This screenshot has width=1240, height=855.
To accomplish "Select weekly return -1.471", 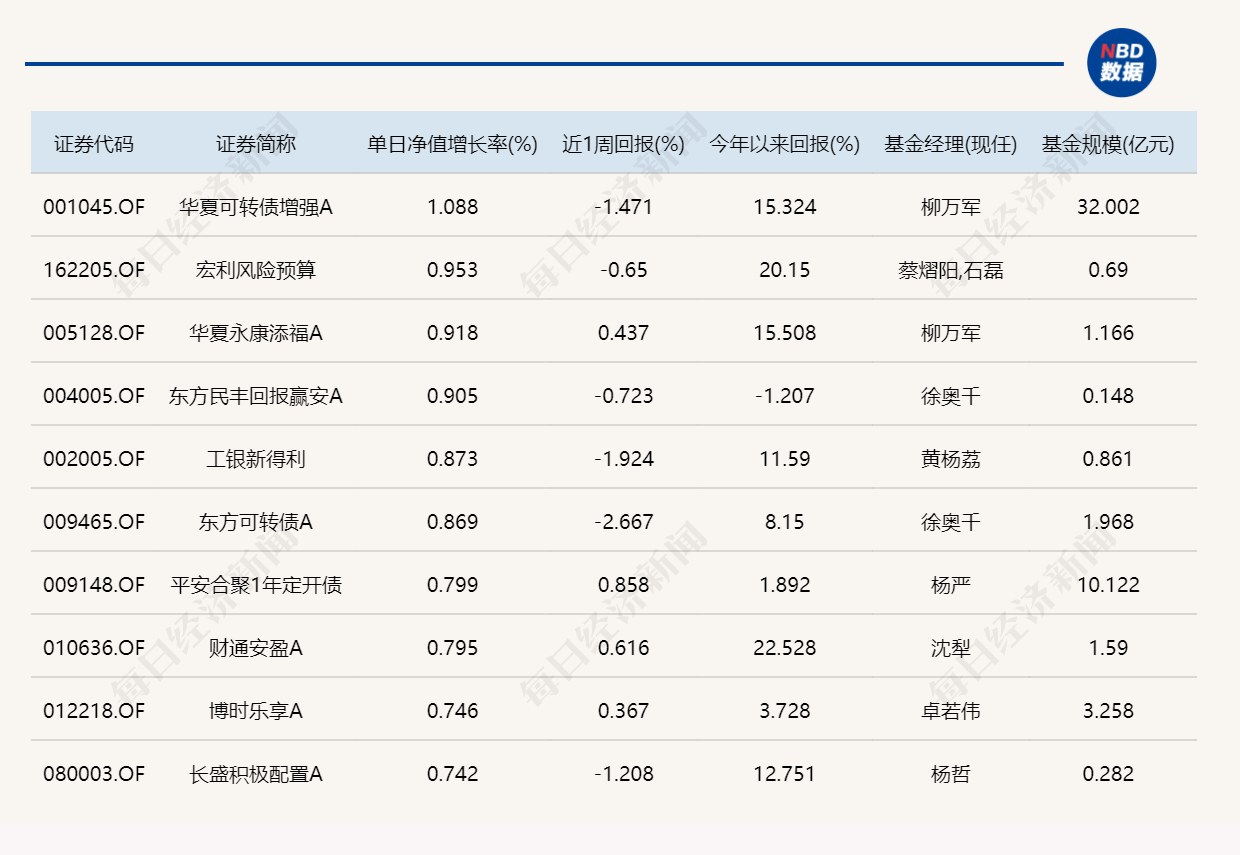I will 623,207.
